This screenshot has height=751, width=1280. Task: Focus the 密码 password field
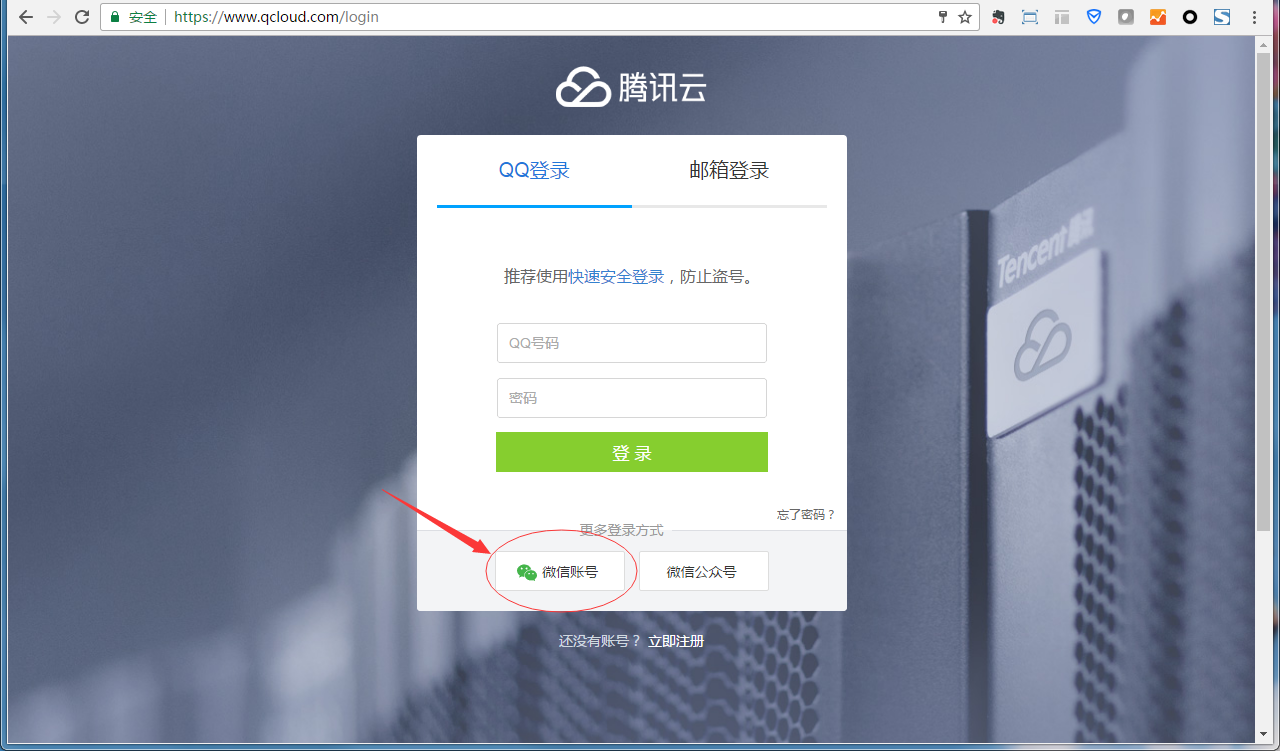tap(632, 398)
